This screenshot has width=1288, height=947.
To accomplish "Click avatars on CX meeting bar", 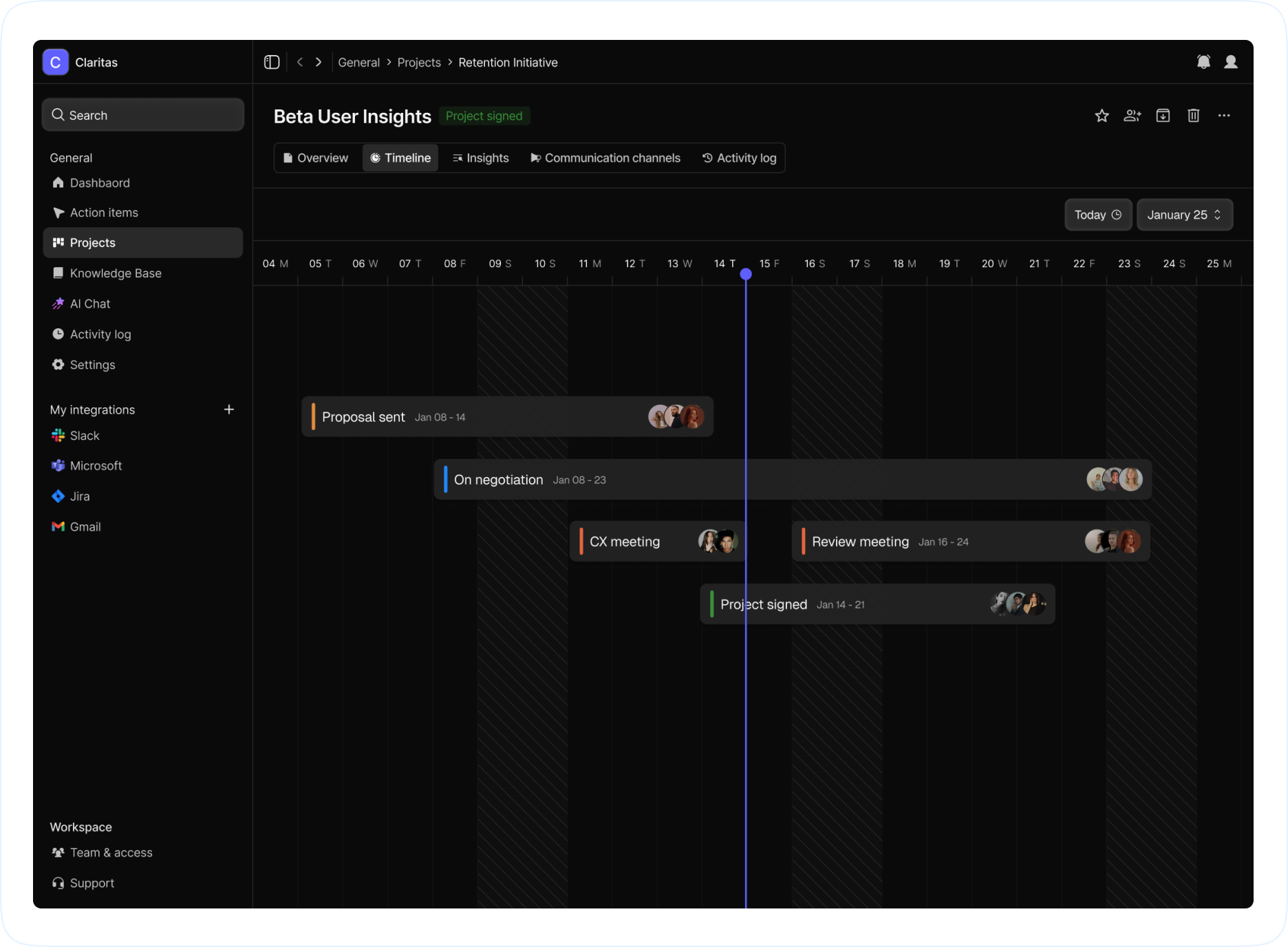I will 718,542.
